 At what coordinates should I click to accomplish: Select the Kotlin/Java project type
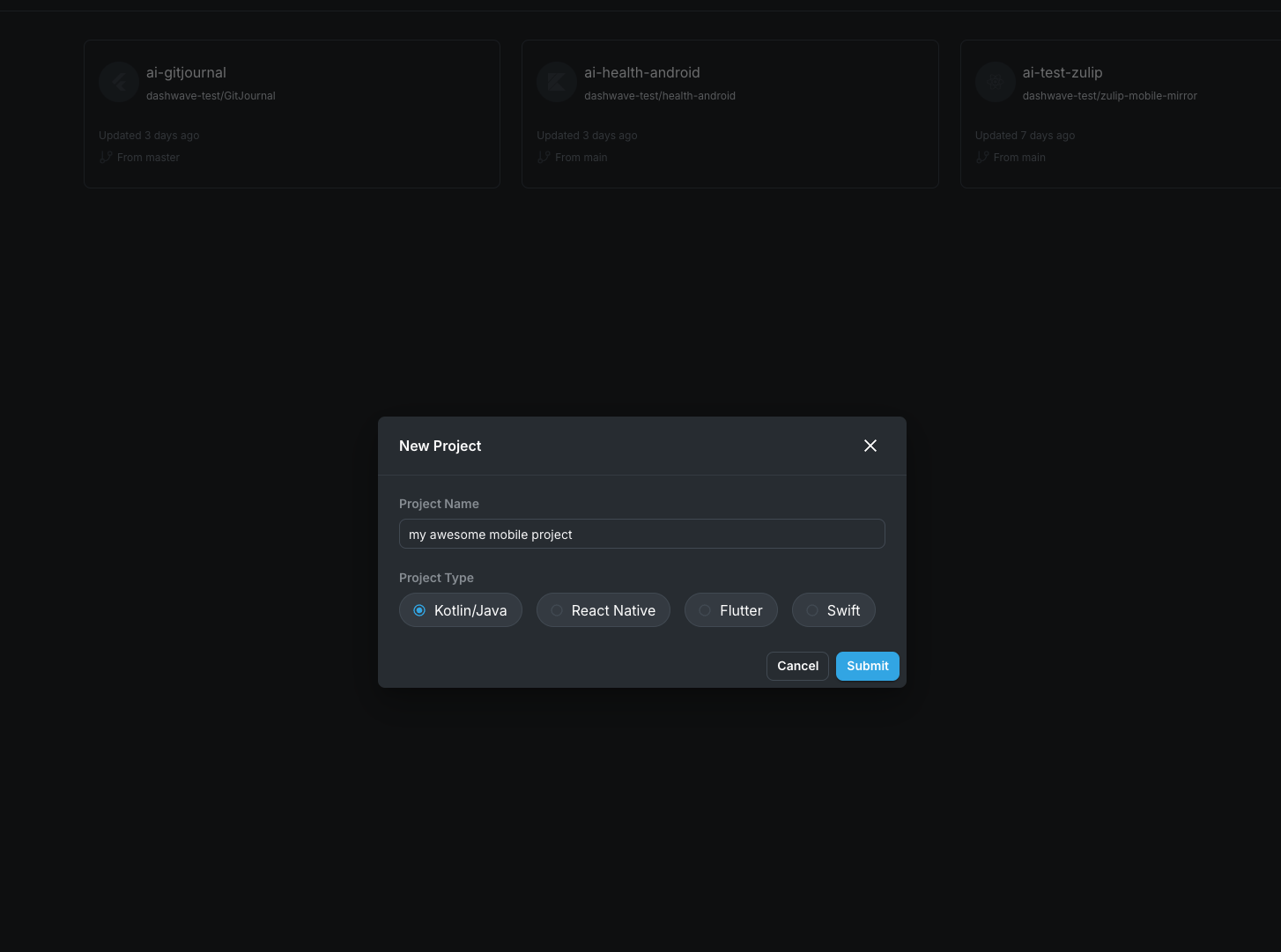pos(461,610)
